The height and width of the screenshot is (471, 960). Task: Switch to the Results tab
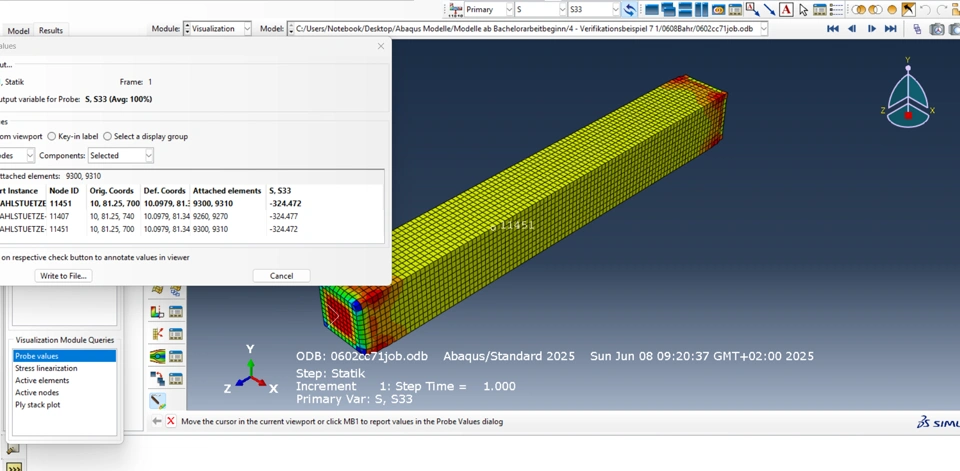pos(51,31)
